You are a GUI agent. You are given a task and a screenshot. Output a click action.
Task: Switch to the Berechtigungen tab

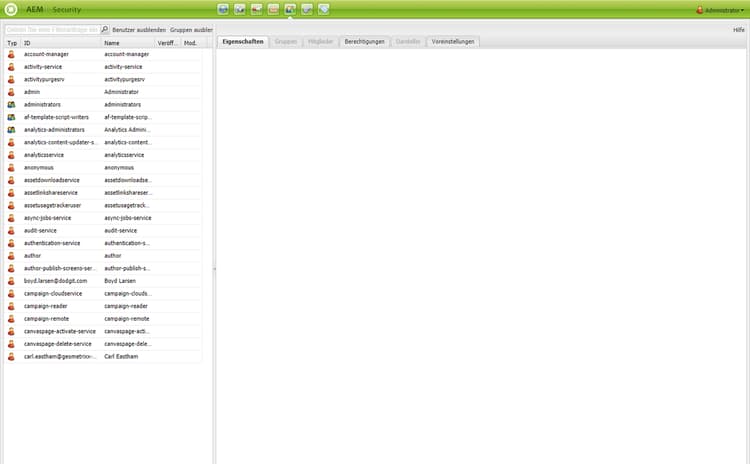pos(364,42)
